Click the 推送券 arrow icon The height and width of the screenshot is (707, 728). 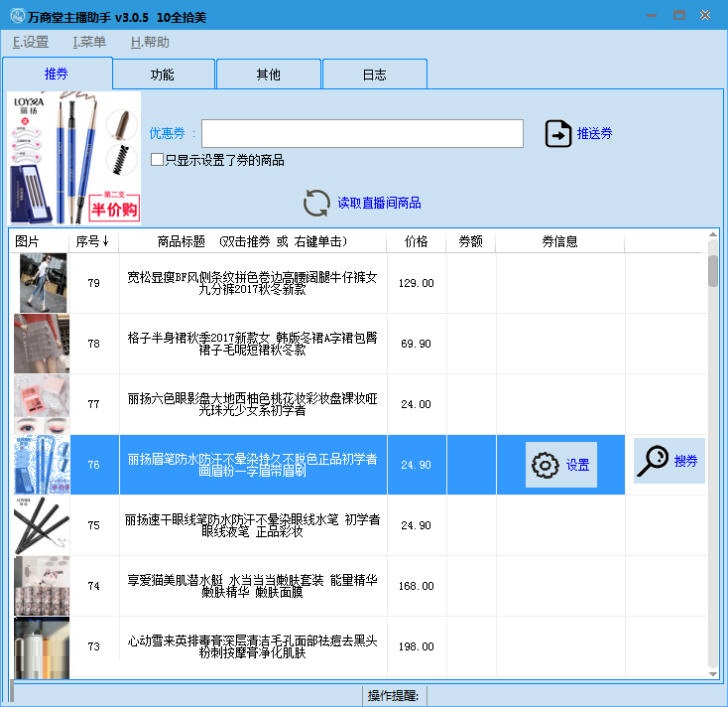[x=558, y=134]
